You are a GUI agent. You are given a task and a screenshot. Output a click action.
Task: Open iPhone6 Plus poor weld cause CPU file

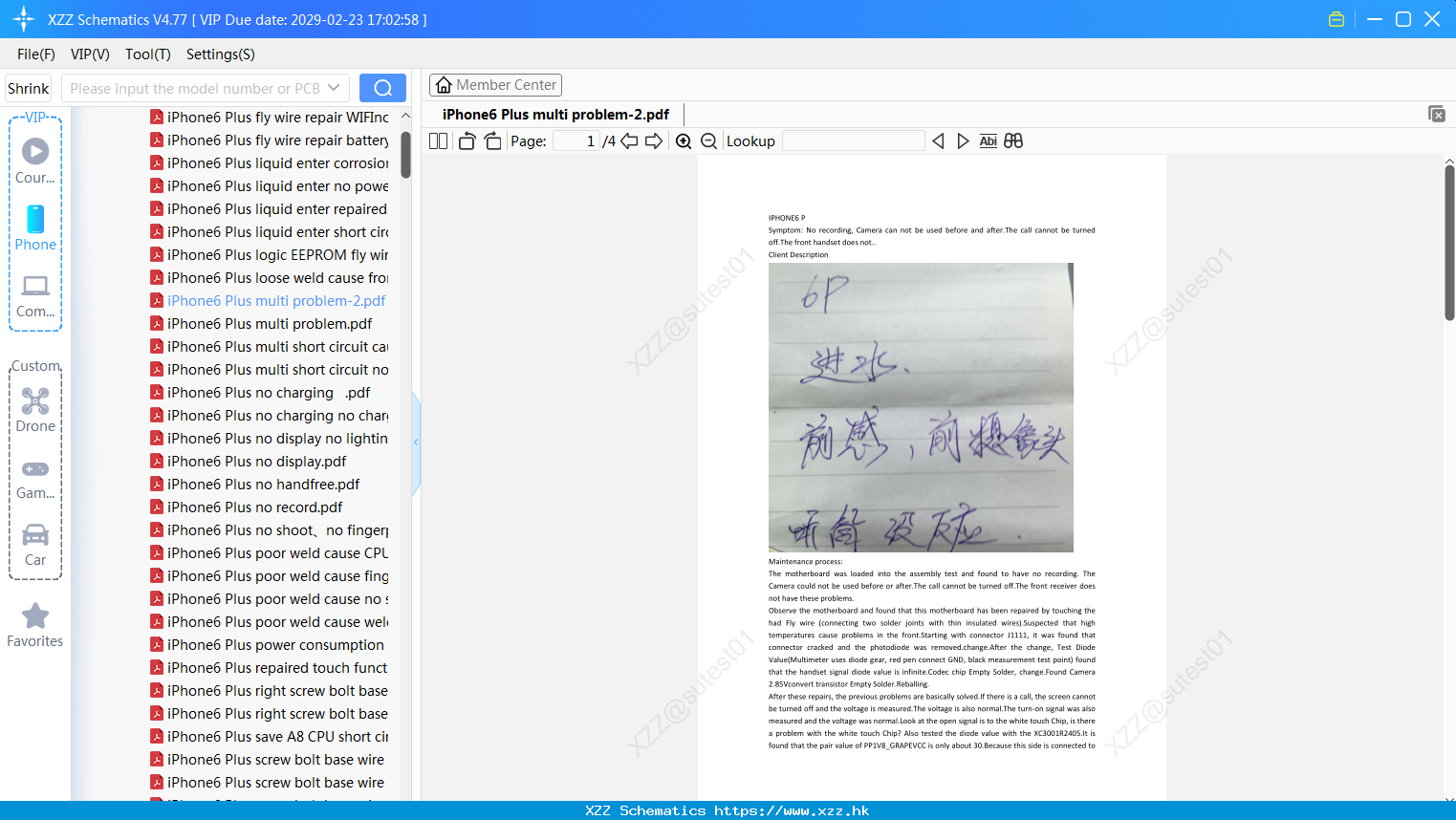(270, 553)
